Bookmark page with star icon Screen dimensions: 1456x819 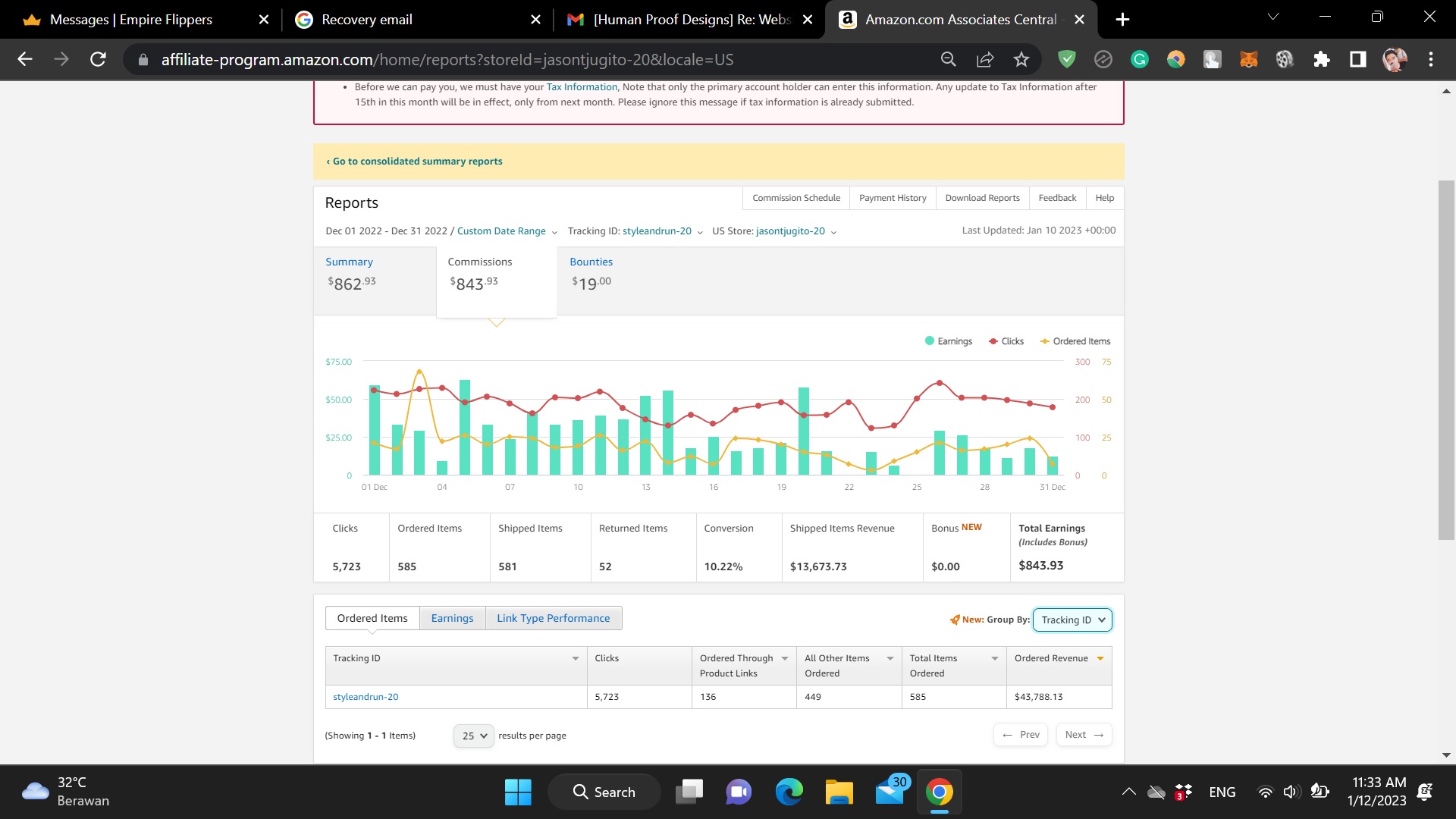click(x=1021, y=59)
